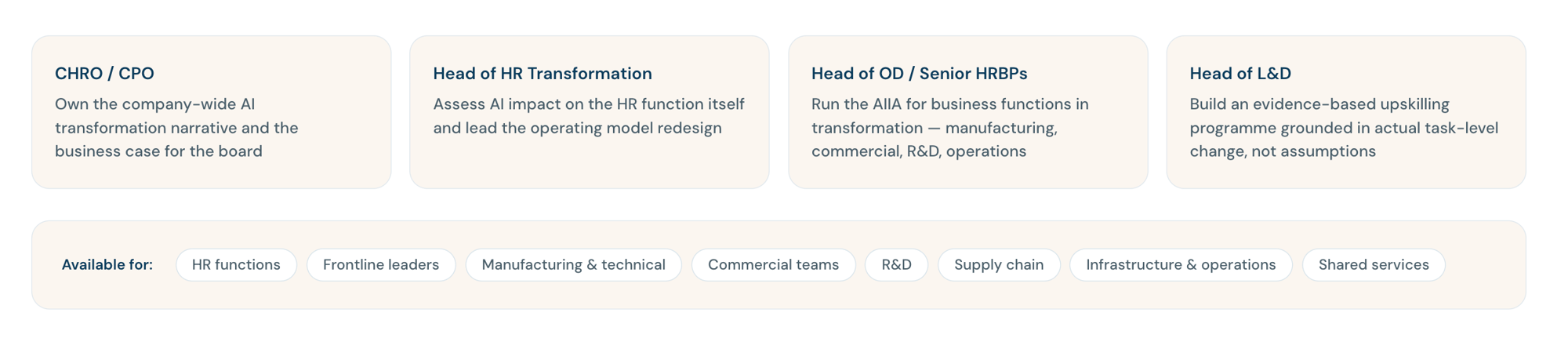Select the Commercial teams pill
Screen dimensions: 1568x338
pos(773,265)
